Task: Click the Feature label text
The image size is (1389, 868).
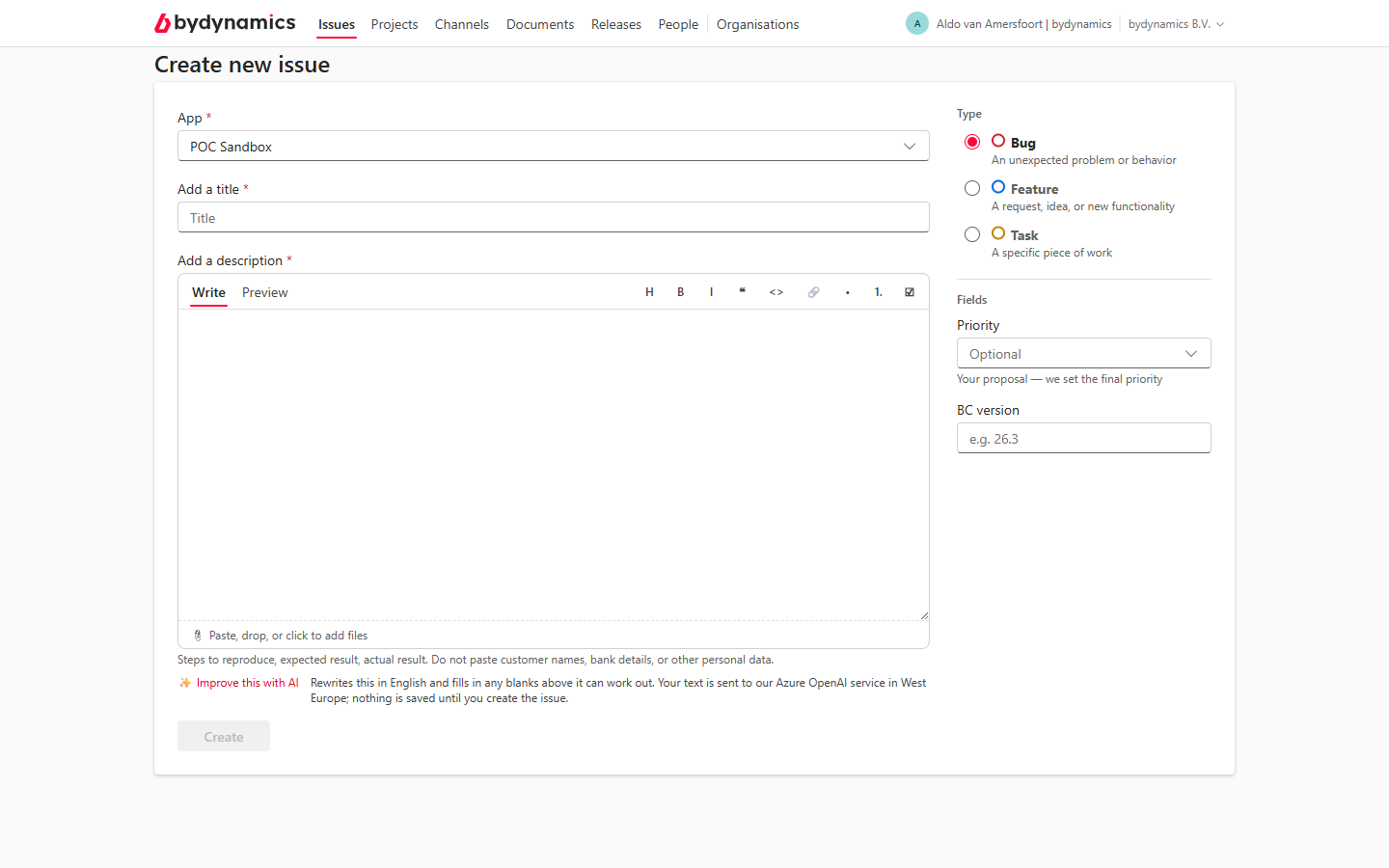Action: [1034, 189]
